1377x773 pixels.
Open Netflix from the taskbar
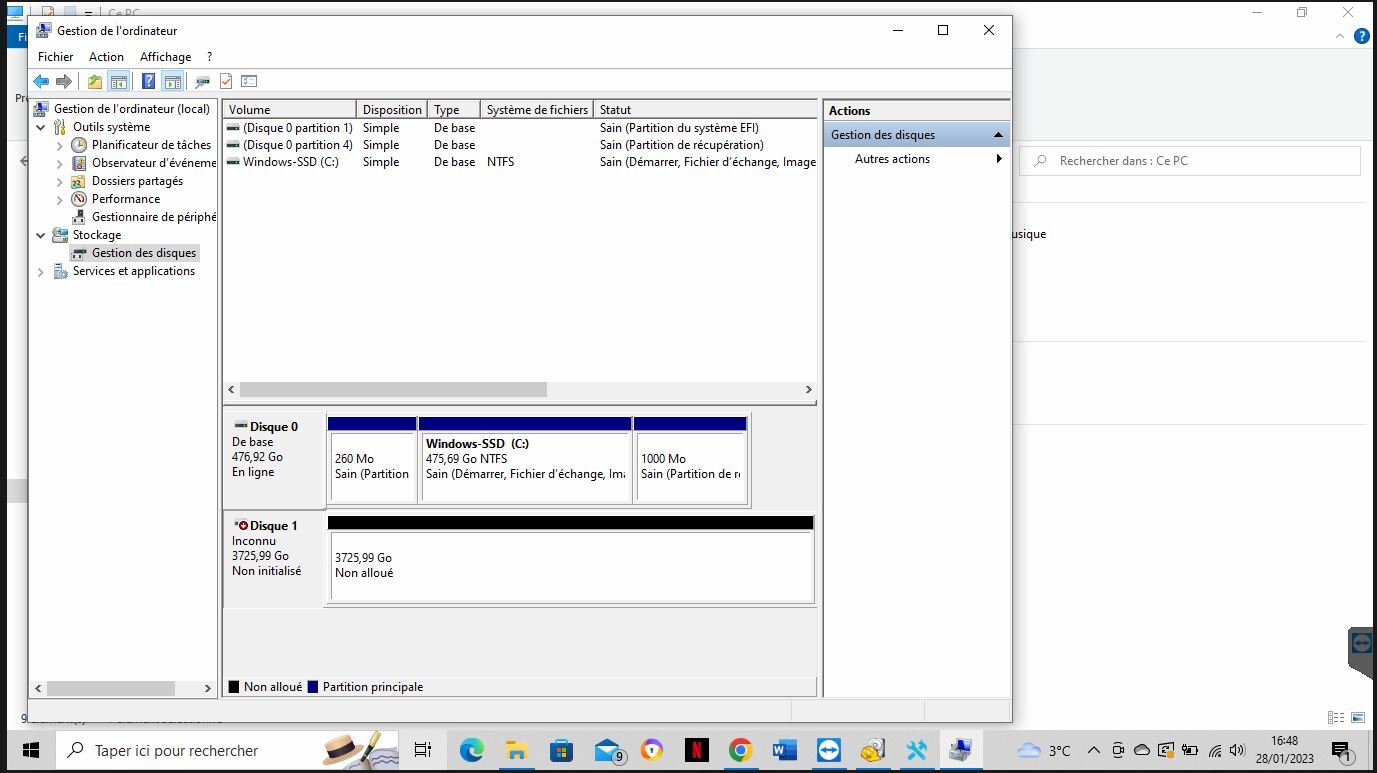(696, 750)
